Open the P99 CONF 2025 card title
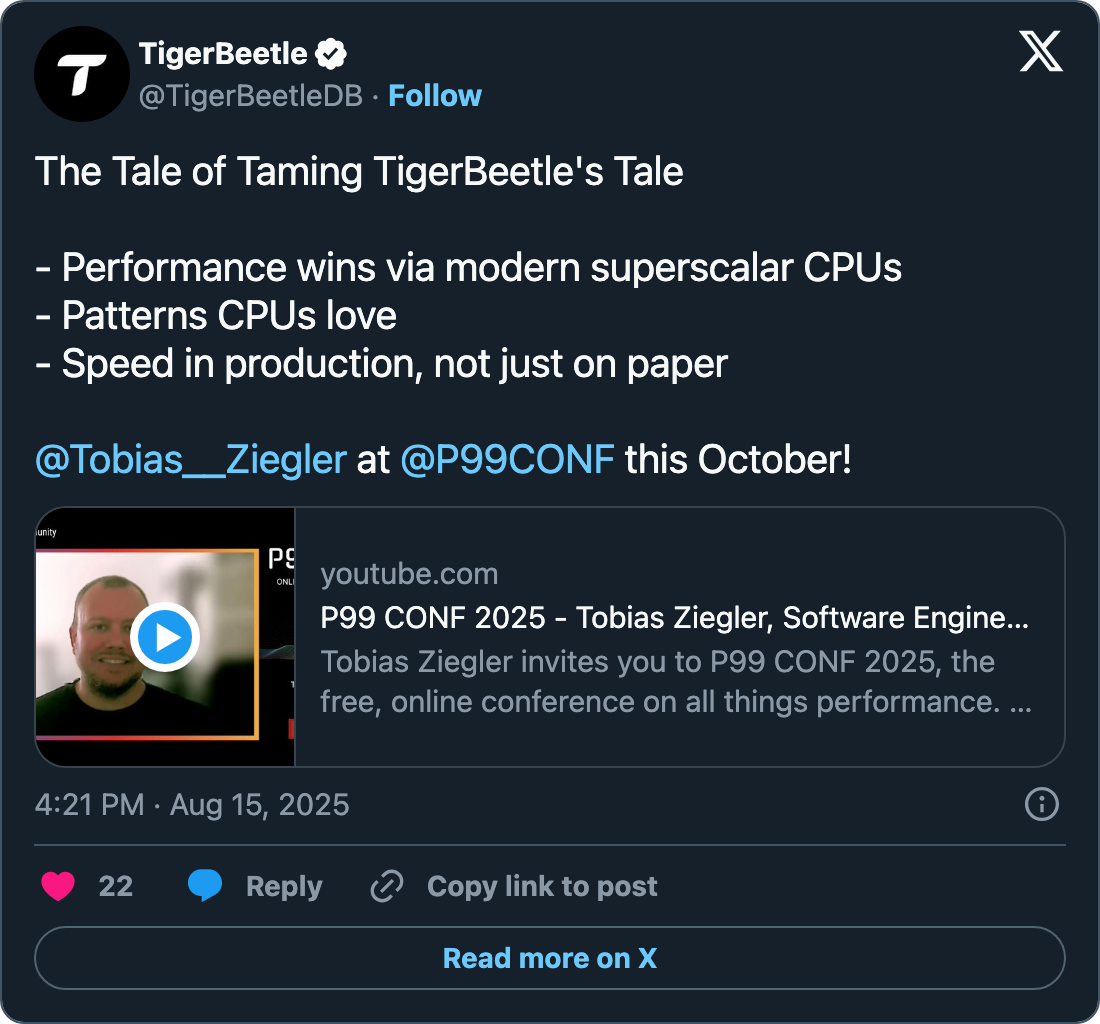Image resolution: width=1100 pixels, height=1024 pixels. [674, 618]
